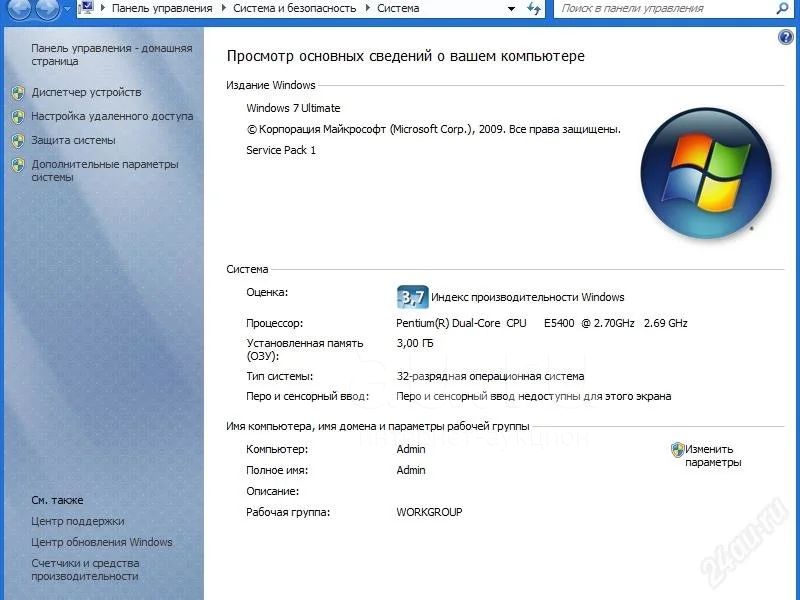
Task: Open Настройка удаленного доступа
Action: [112, 116]
